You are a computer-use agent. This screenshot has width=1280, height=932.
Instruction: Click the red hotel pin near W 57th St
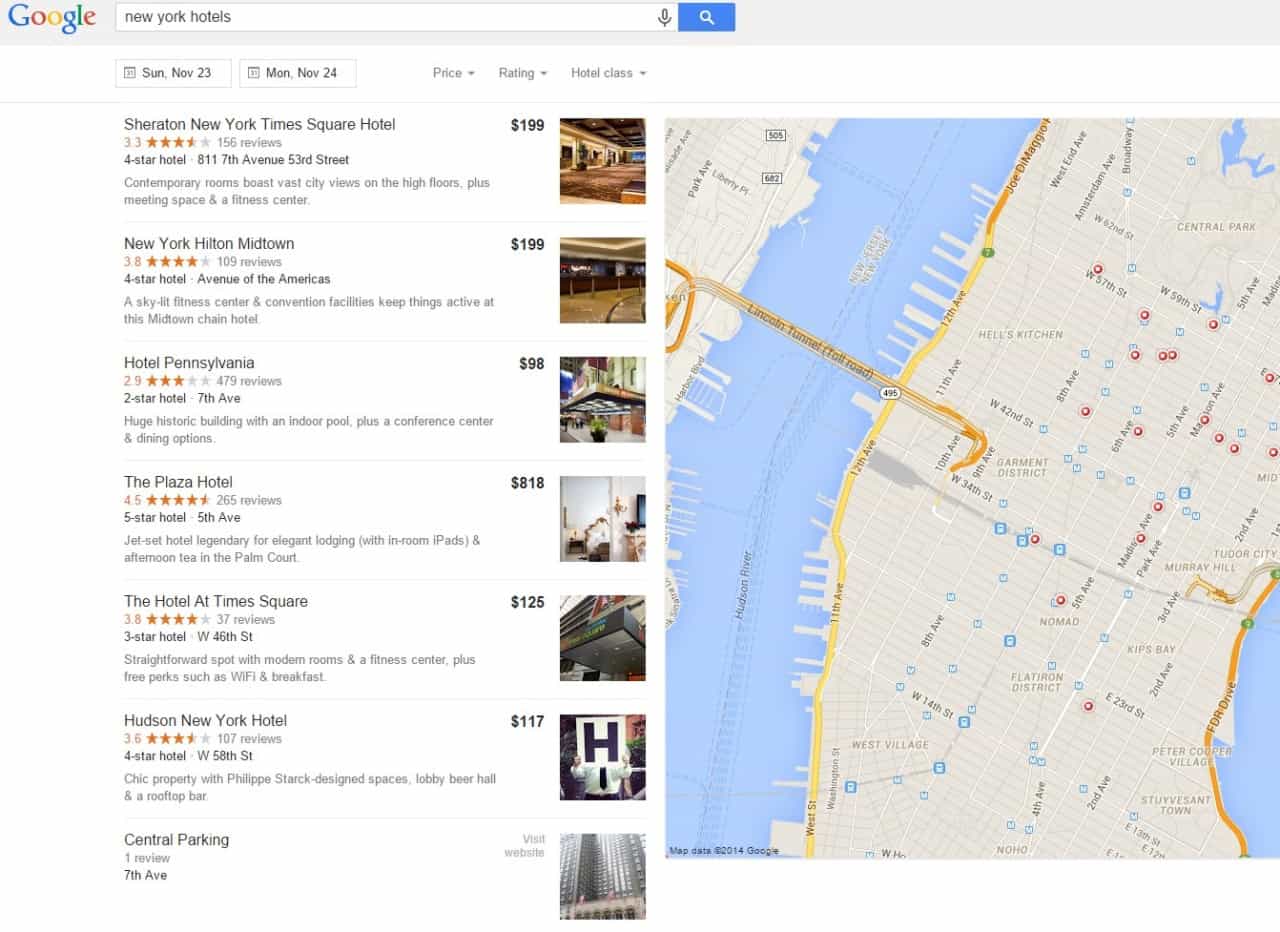click(x=1097, y=269)
